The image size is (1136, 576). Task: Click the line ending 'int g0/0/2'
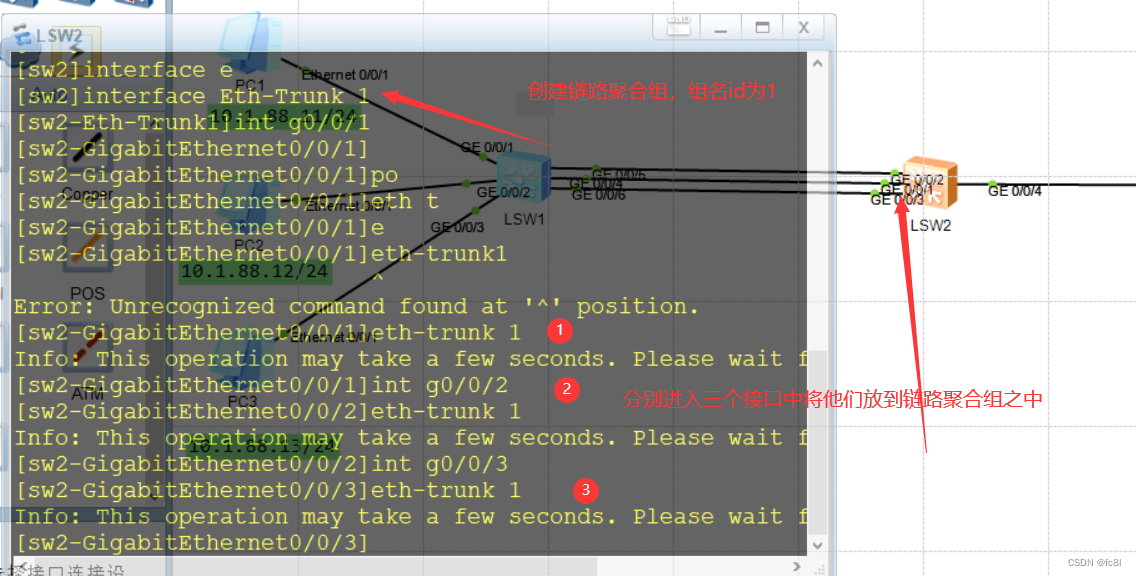[262, 385]
